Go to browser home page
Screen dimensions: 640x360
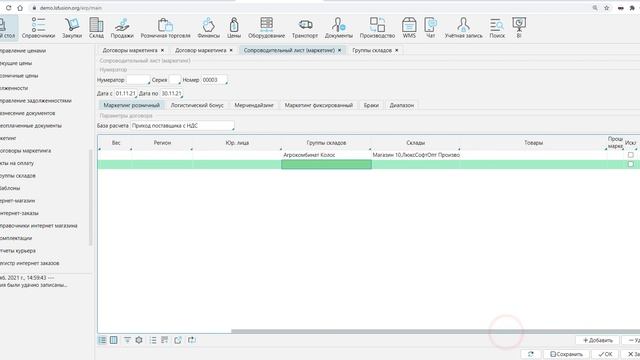click(20, 8)
